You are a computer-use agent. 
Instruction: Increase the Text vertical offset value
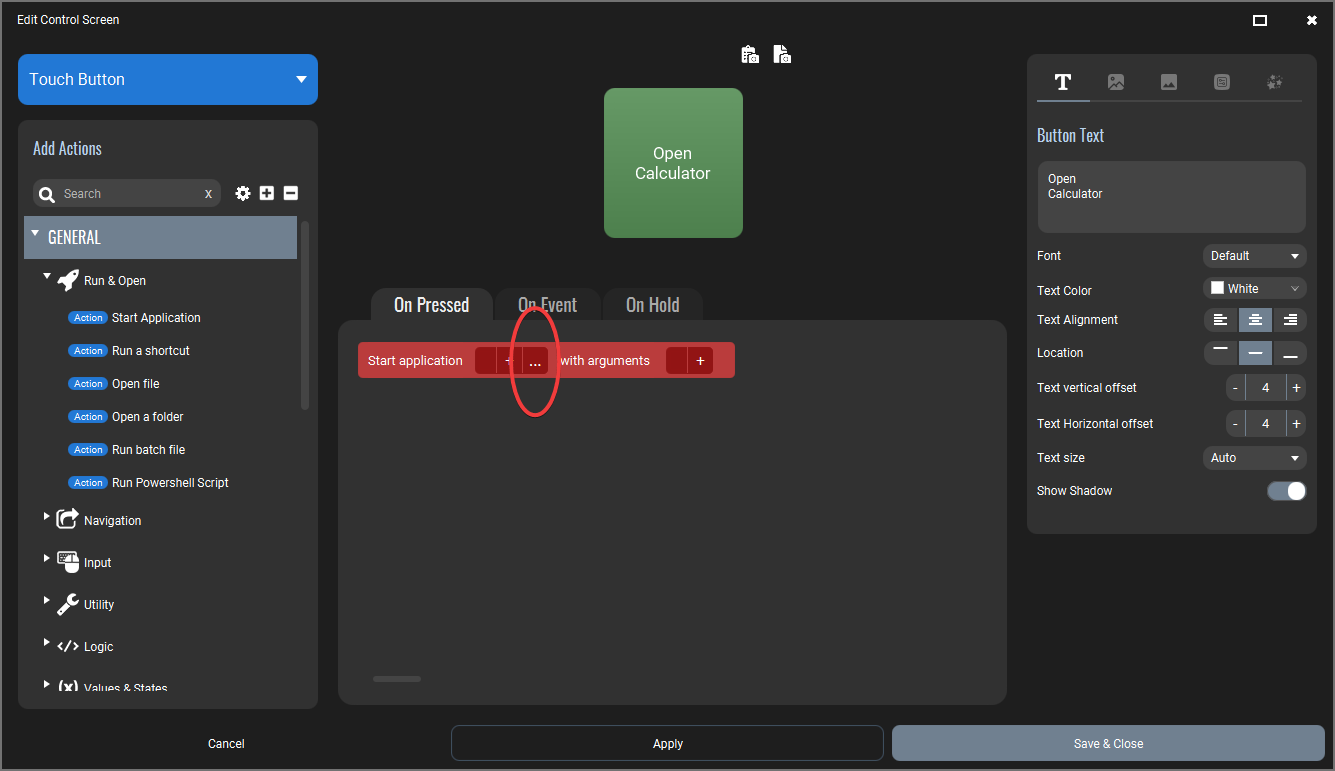pos(1296,388)
